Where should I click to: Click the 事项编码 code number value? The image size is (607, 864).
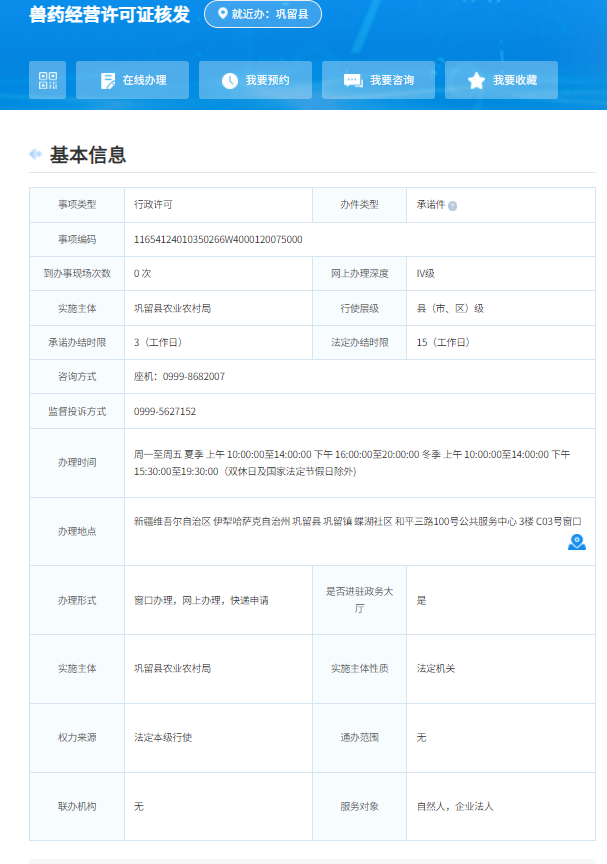(218, 239)
